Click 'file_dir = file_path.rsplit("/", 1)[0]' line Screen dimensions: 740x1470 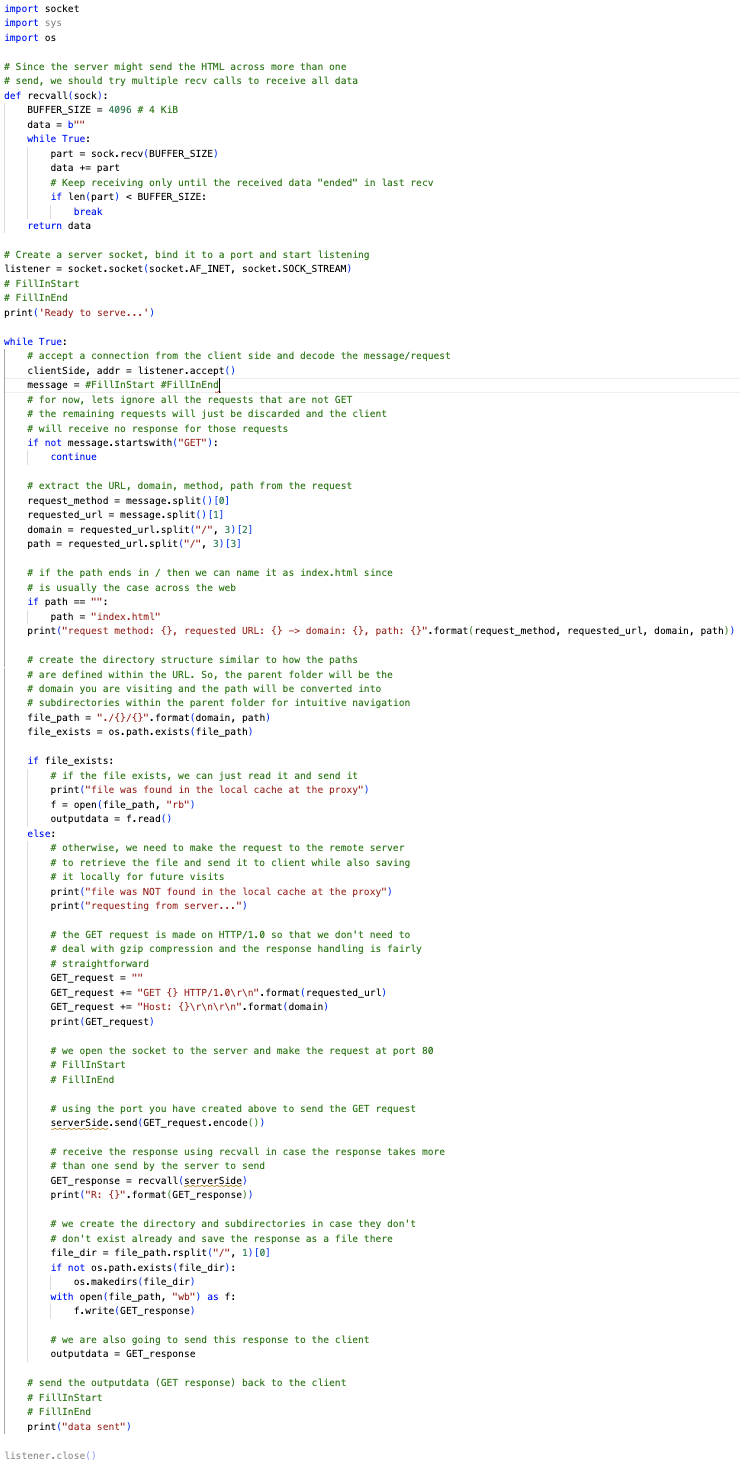[161, 1252]
